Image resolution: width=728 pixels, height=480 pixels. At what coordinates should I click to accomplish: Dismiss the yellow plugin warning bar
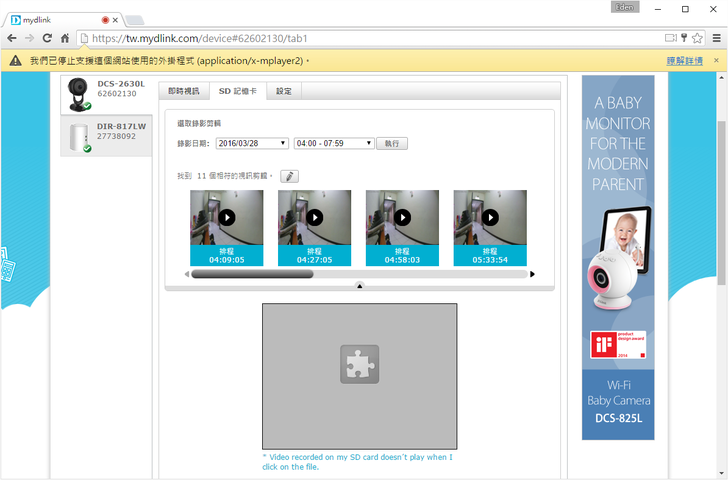click(716, 60)
